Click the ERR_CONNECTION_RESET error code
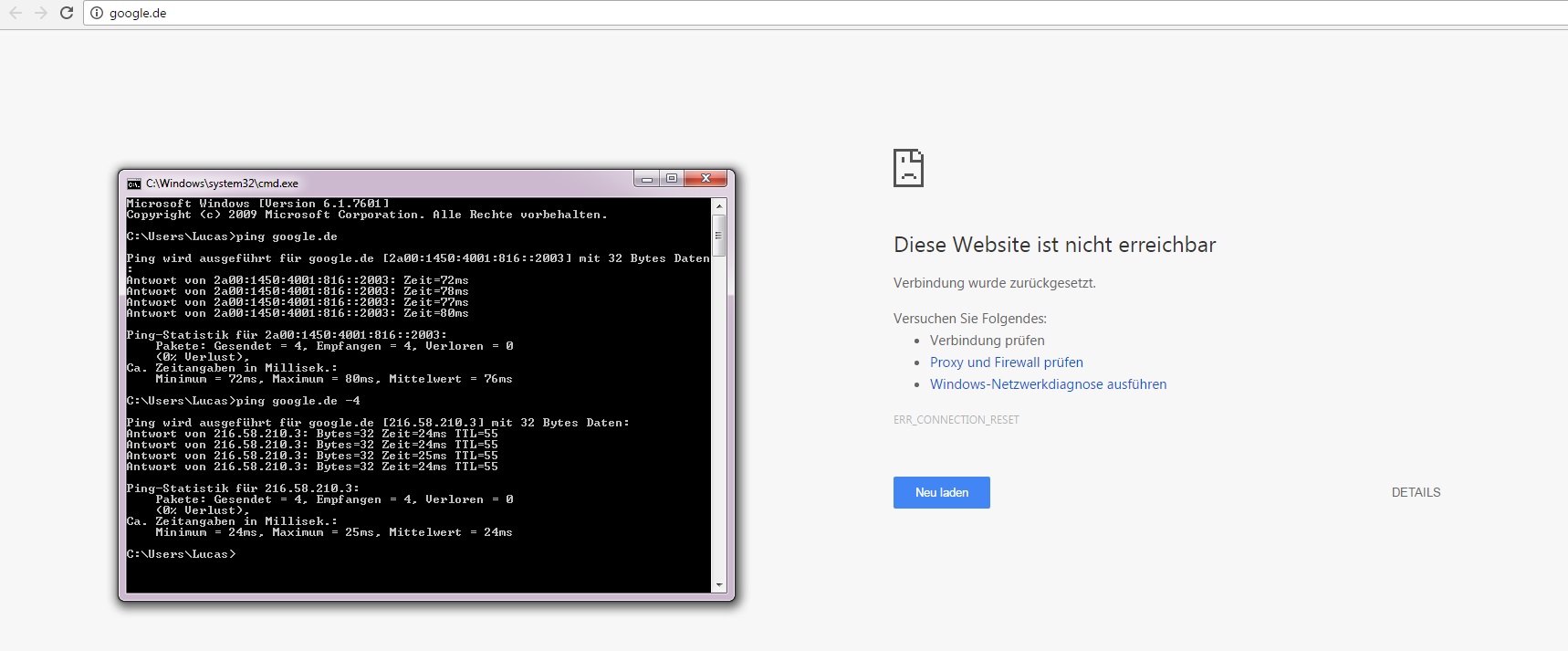This screenshot has height=651, width=1568. pyautogui.click(x=956, y=420)
